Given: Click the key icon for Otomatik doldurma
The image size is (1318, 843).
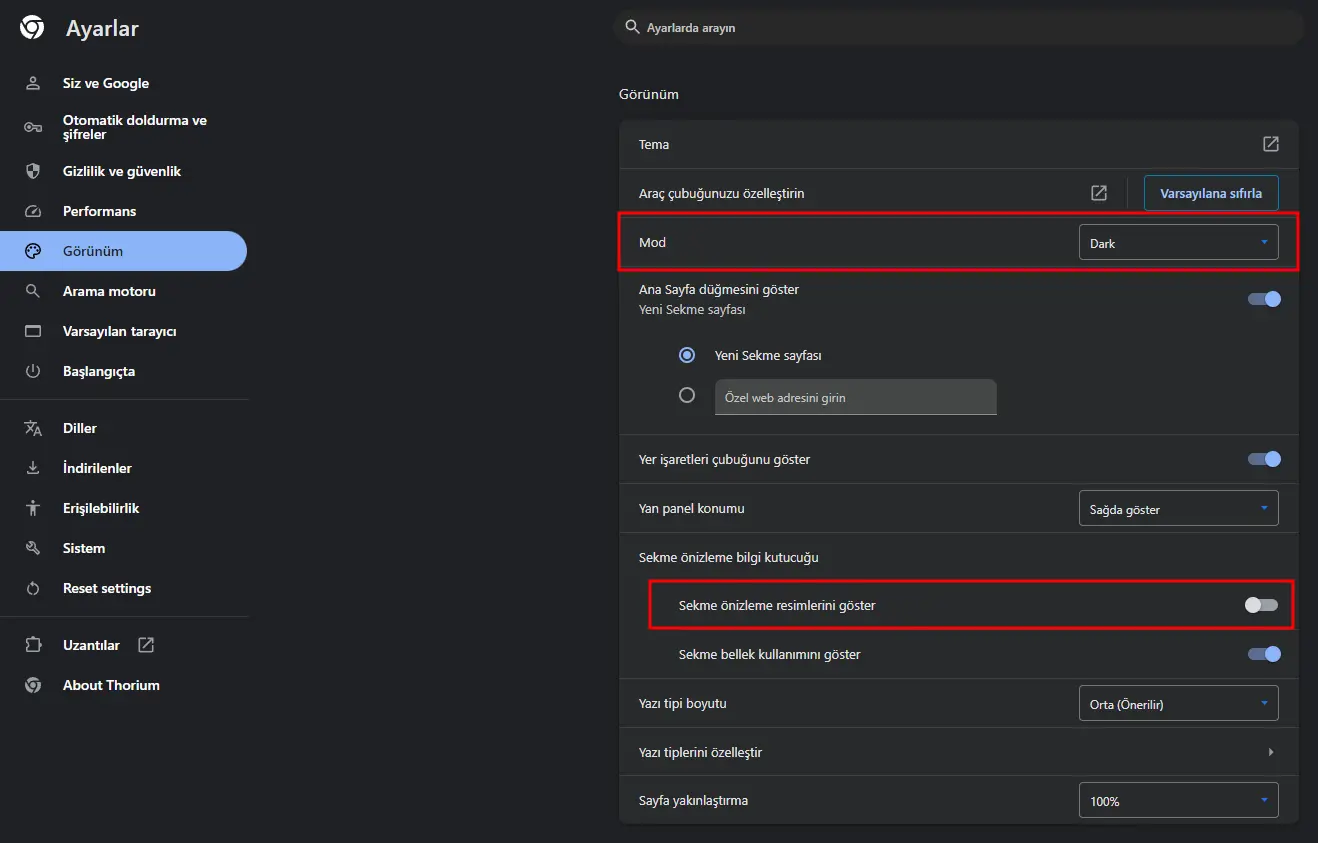Looking at the screenshot, I should [x=33, y=127].
